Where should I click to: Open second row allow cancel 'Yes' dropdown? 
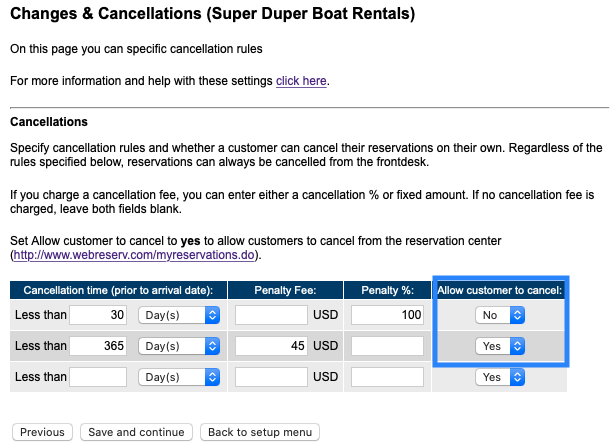coord(500,346)
